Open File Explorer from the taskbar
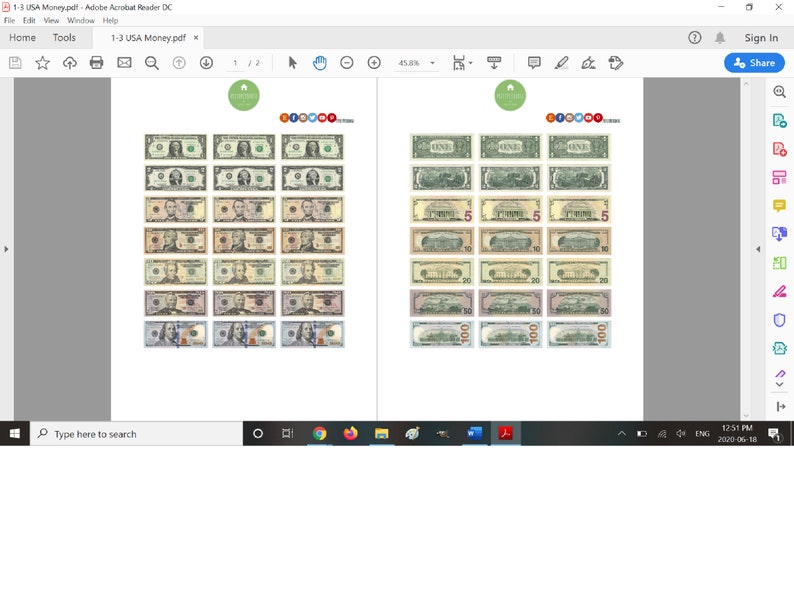Viewport: 794px width, 613px height. point(381,433)
